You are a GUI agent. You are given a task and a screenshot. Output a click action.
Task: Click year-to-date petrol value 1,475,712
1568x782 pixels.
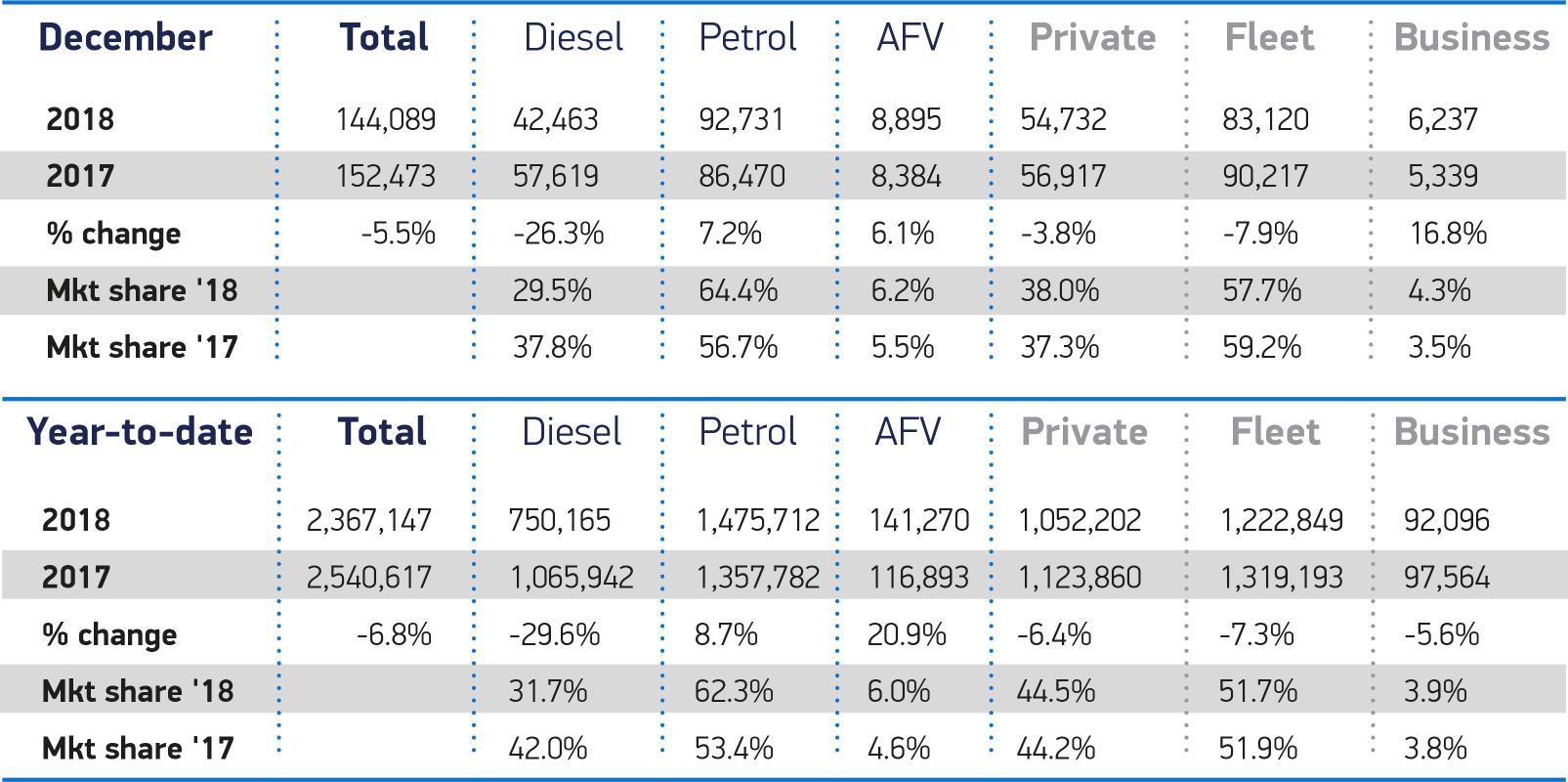[x=757, y=520]
